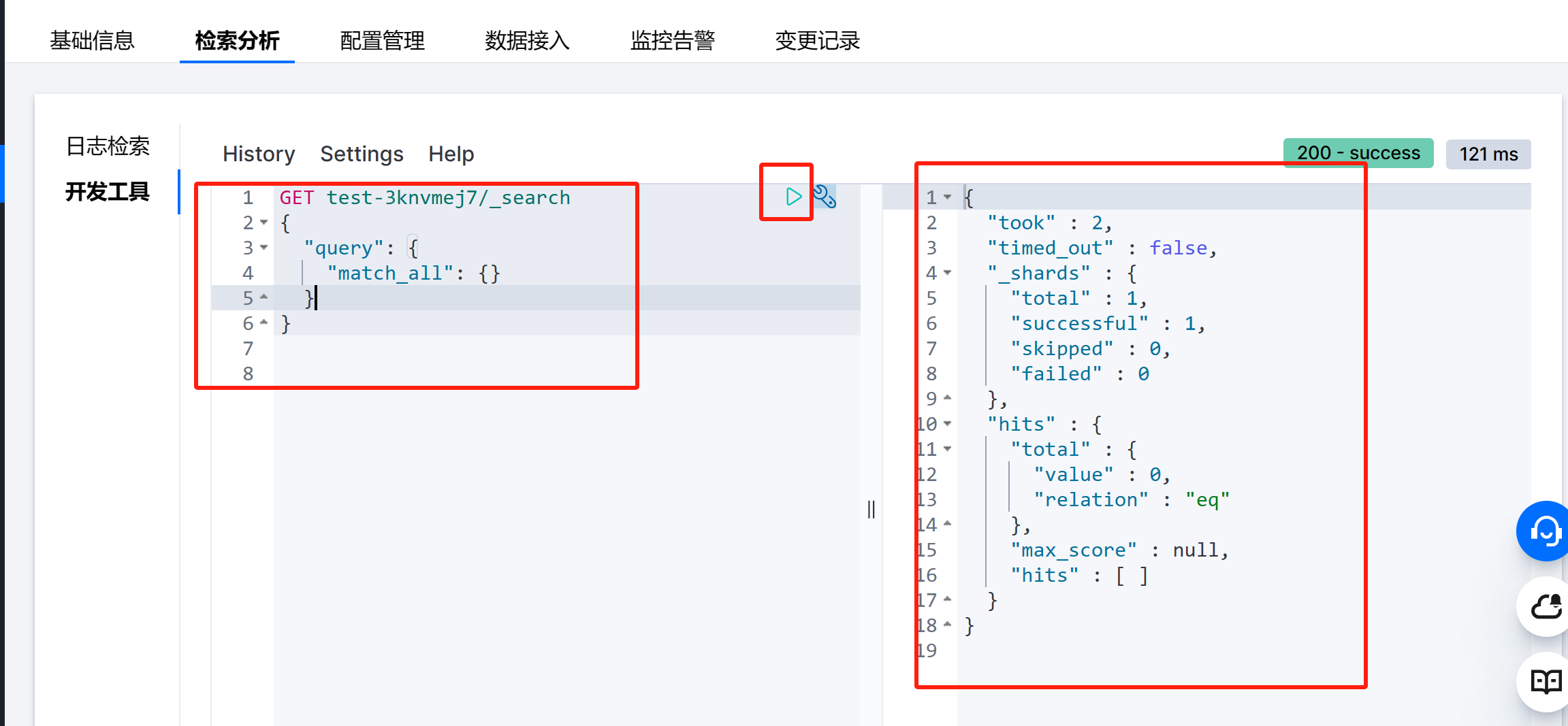Image resolution: width=1568 pixels, height=726 pixels.
Task: Collapse the "_shards" block in the response
Action: [x=947, y=273]
